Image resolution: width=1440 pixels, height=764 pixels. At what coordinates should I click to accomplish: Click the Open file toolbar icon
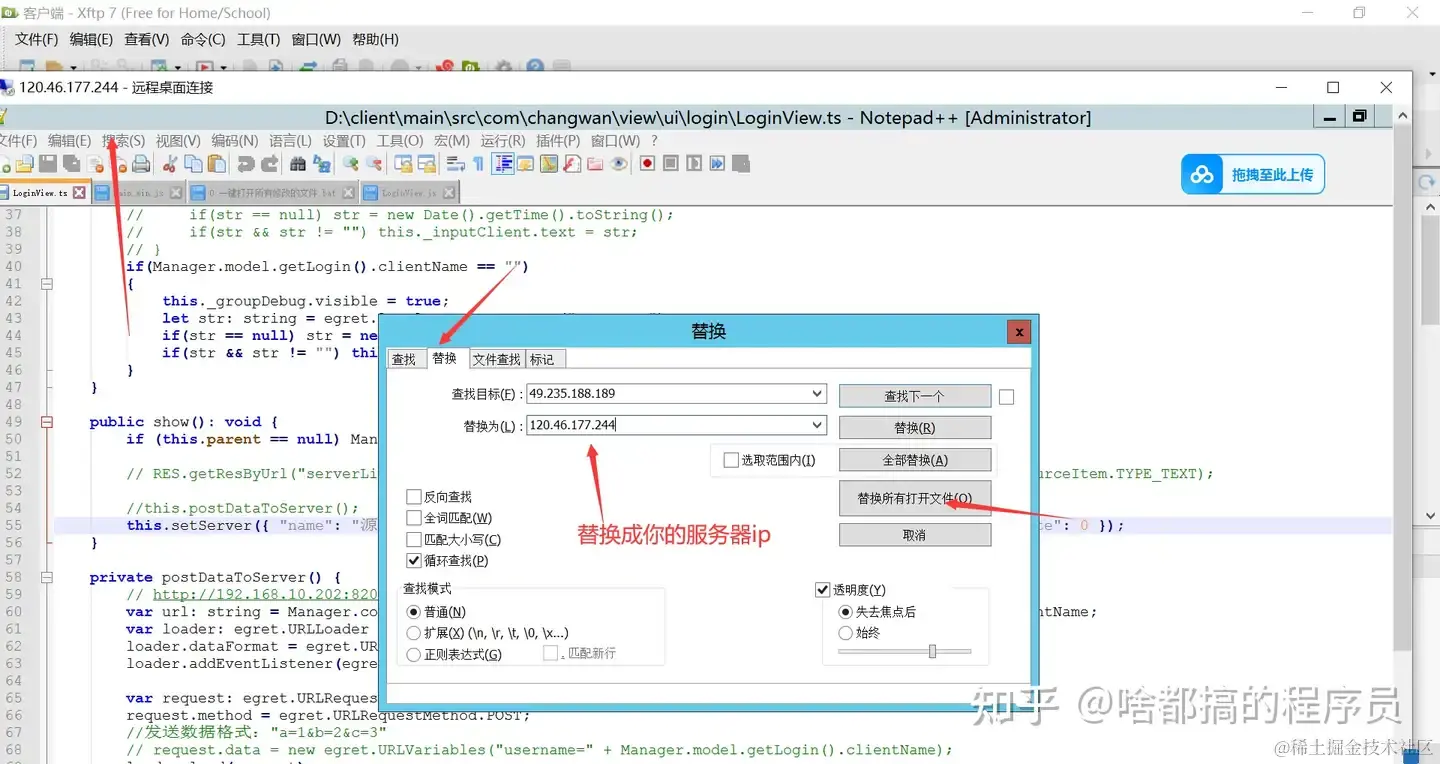tap(24, 164)
